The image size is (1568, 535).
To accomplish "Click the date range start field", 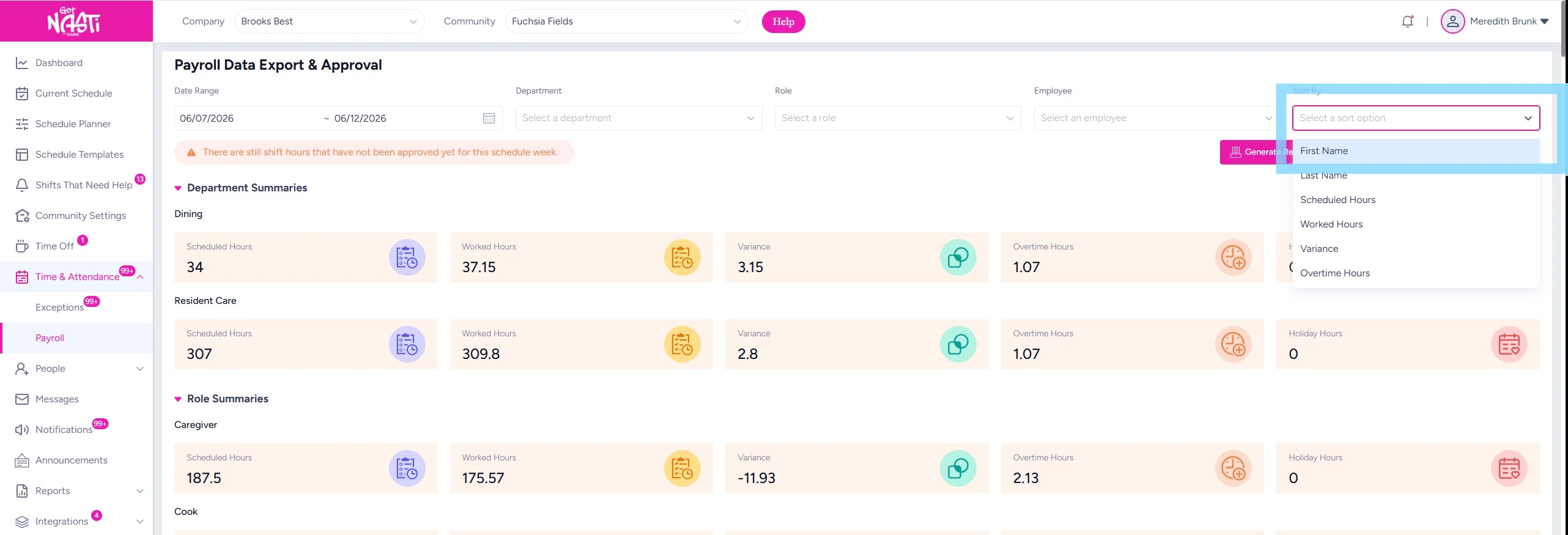I will pyautogui.click(x=247, y=118).
